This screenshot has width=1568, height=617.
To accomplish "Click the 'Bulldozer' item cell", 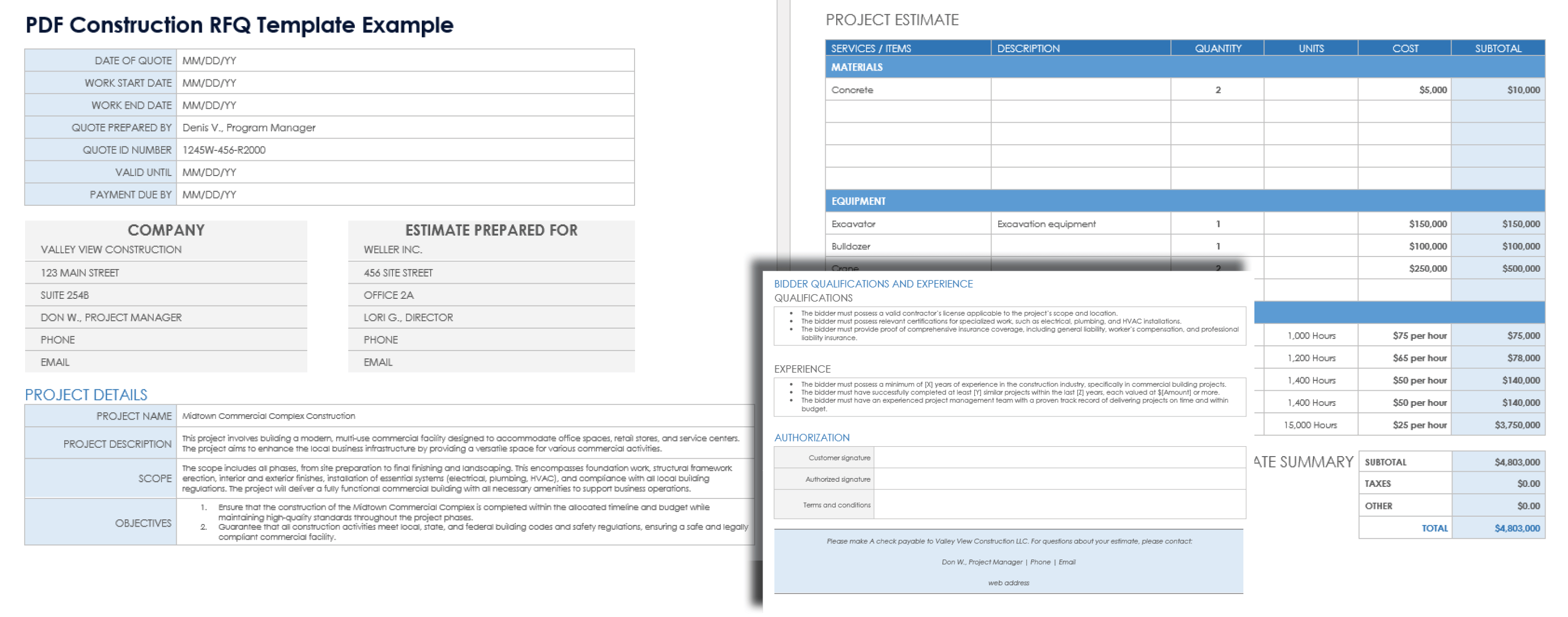I will point(907,247).
